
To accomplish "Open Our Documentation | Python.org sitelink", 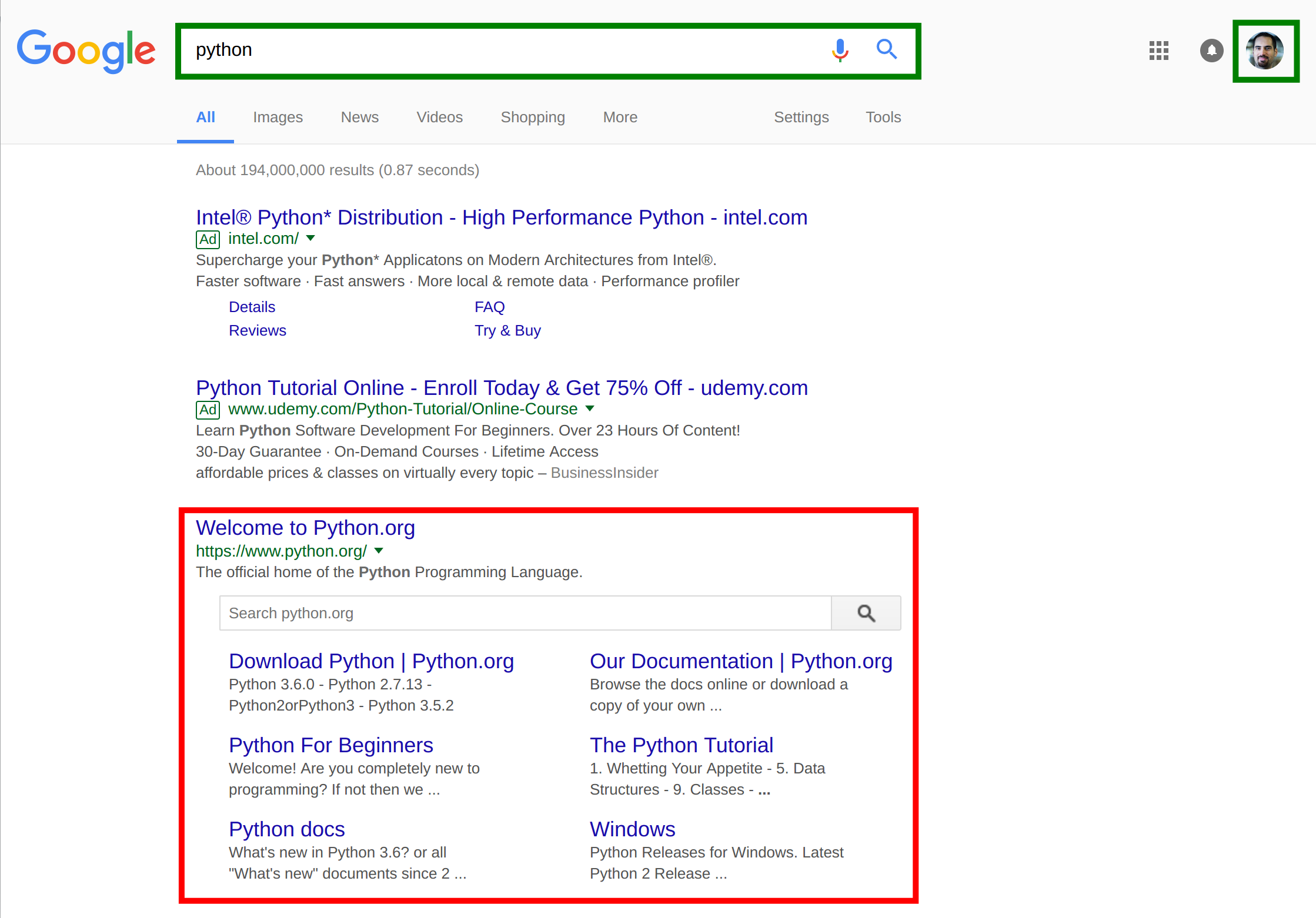I will tap(741, 661).
